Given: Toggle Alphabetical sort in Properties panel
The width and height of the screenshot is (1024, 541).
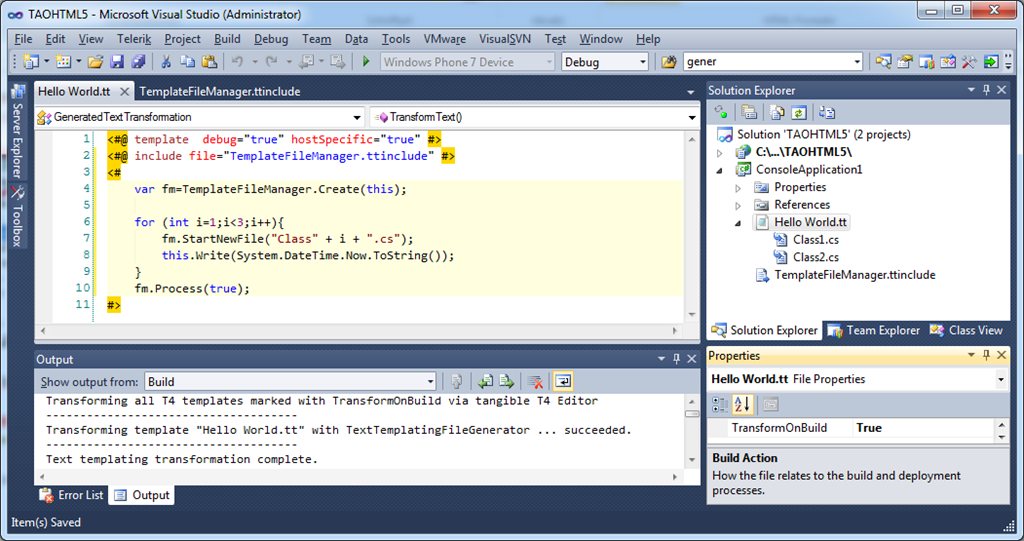Looking at the screenshot, I should pyautogui.click(x=743, y=404).
